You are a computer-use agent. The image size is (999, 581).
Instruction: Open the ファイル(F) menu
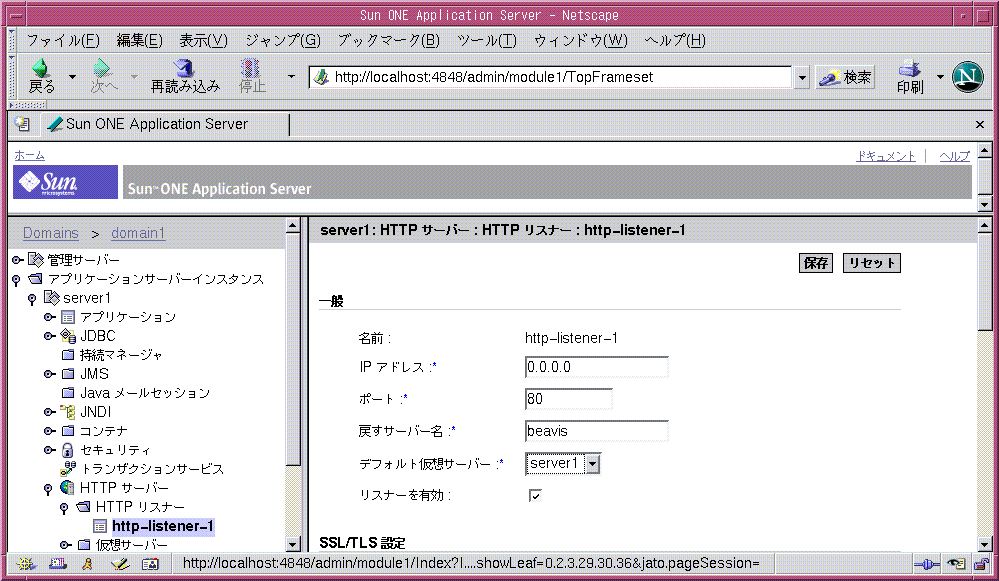62,41
